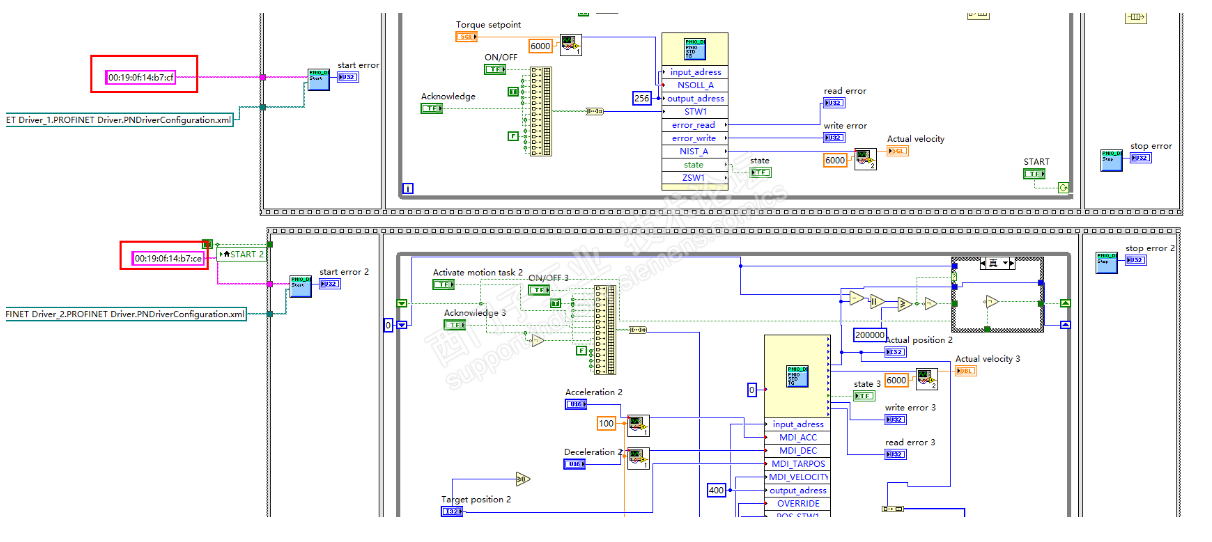Toggle Activate motion task 2 boolean terminal
The height and width of the screenshot is (542, 1212).
tap(444, 284)
